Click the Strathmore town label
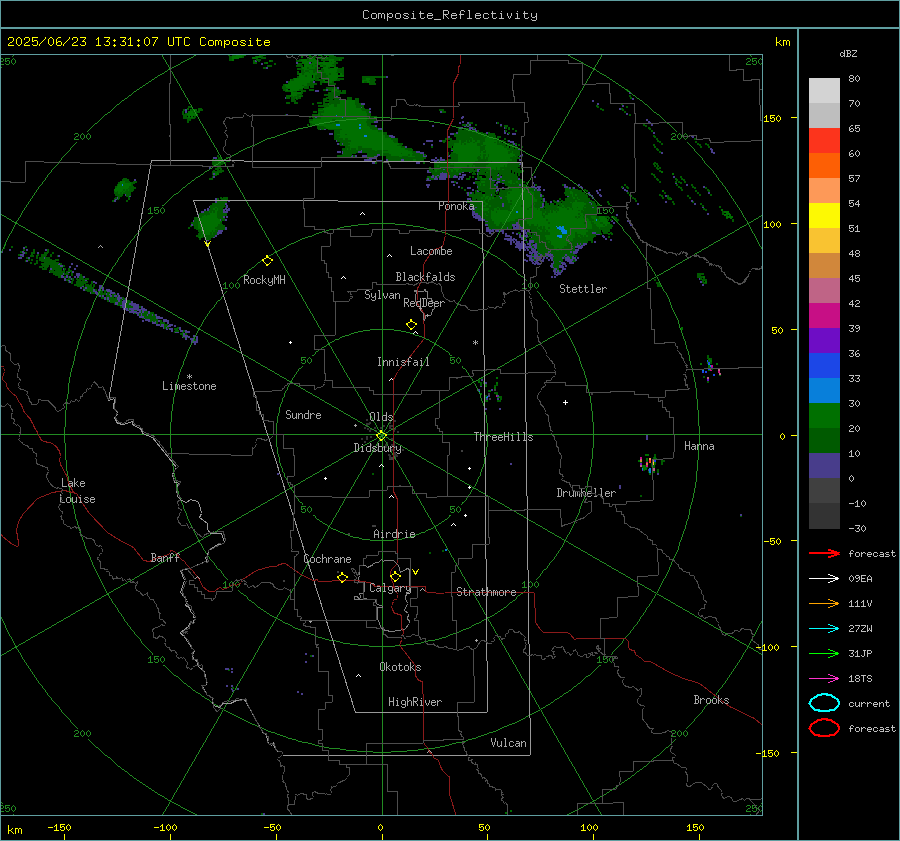The height and width of the screenshot is (841, 900). pos(486,592)
